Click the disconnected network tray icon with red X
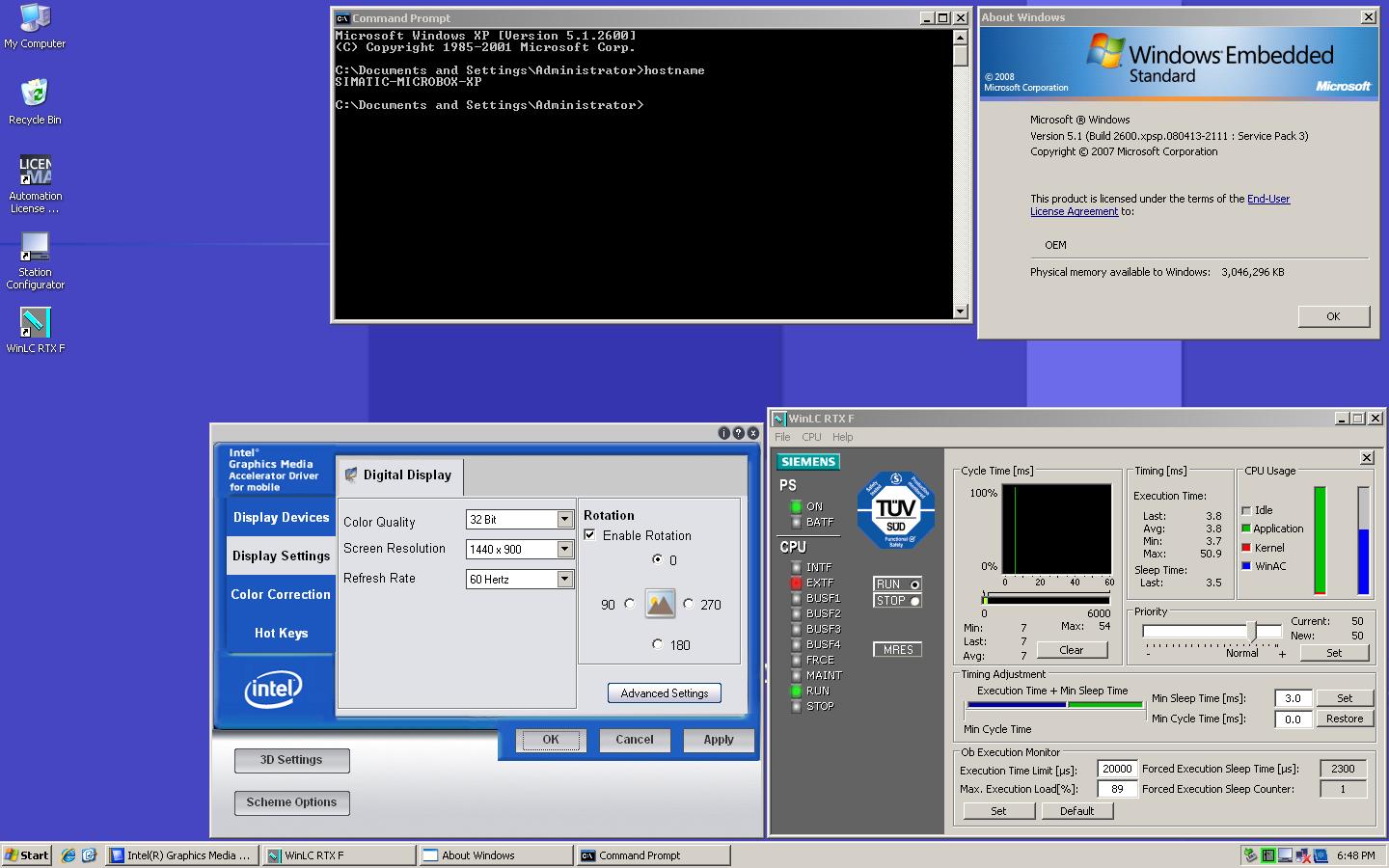The image size is (1389, 868). click(x=1303, y=855)
